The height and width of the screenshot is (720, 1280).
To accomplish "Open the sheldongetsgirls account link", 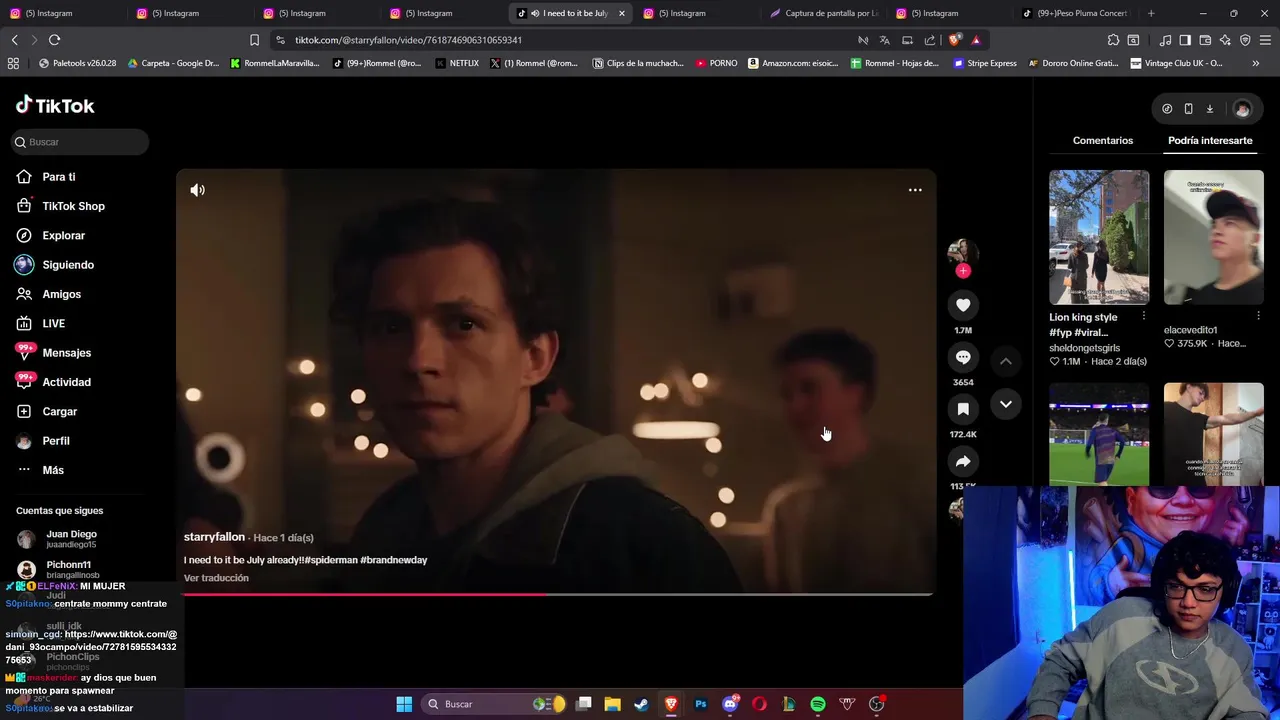I will [1084, 348].
